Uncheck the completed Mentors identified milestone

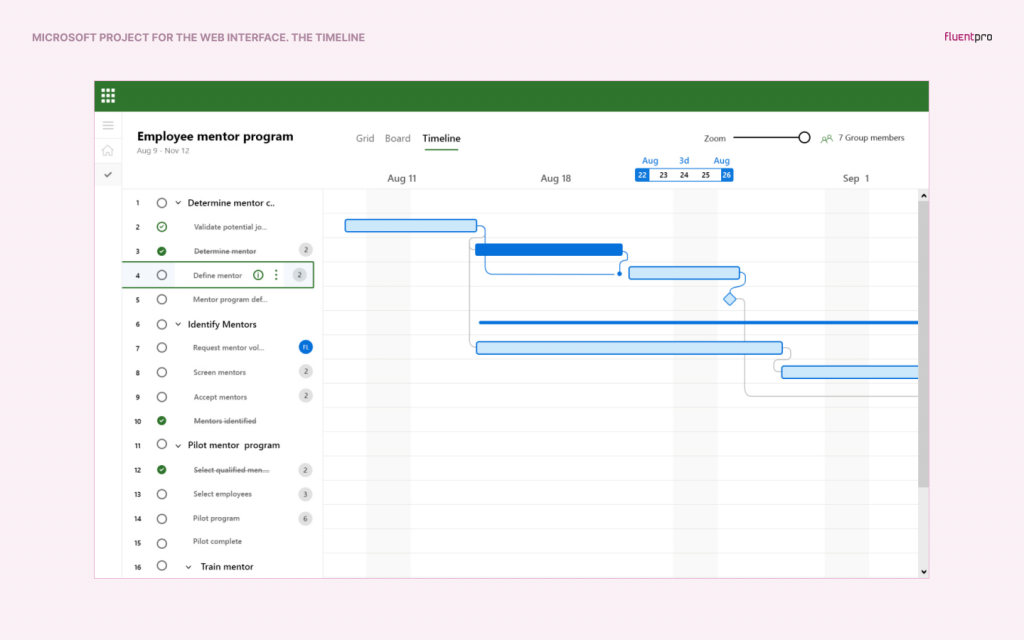(162, 421)
